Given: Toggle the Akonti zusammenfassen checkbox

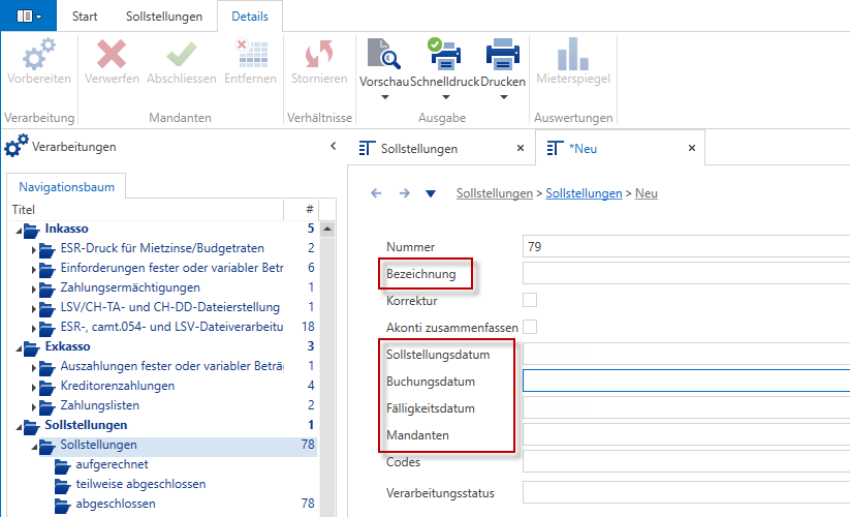Looking at the screenshot, I should point(530,327).
